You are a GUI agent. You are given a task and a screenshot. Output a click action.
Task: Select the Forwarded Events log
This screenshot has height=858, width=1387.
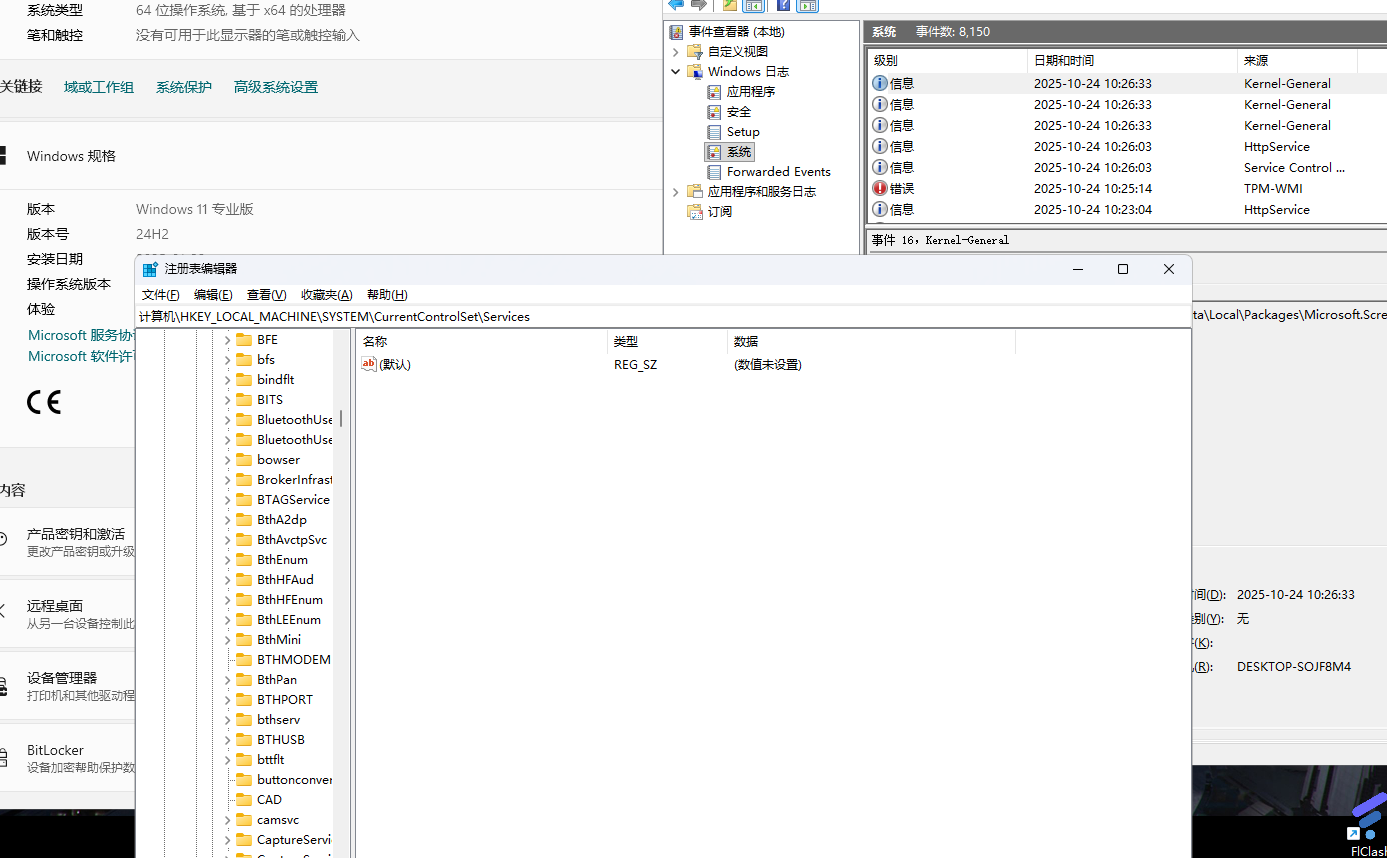coord(778,172)
